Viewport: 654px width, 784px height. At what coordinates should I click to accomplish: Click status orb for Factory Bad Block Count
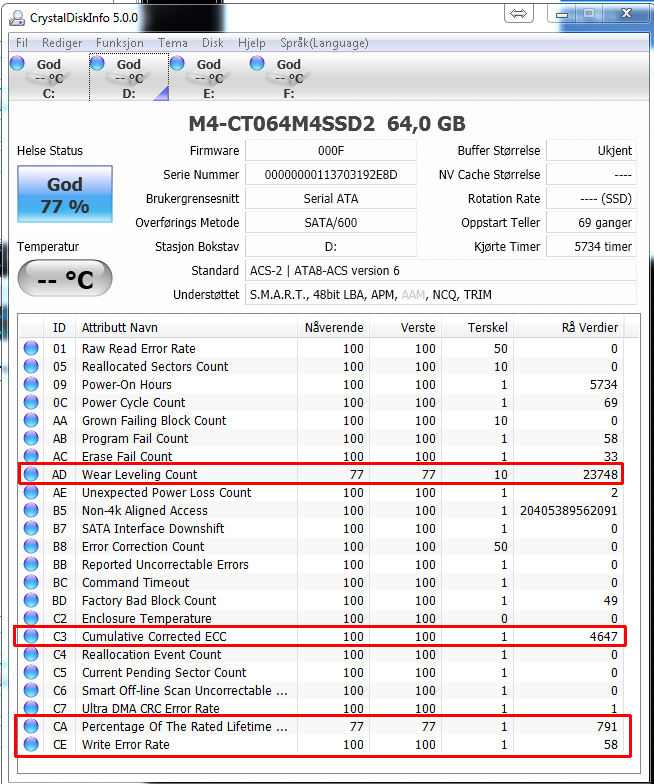click(31, 600)
